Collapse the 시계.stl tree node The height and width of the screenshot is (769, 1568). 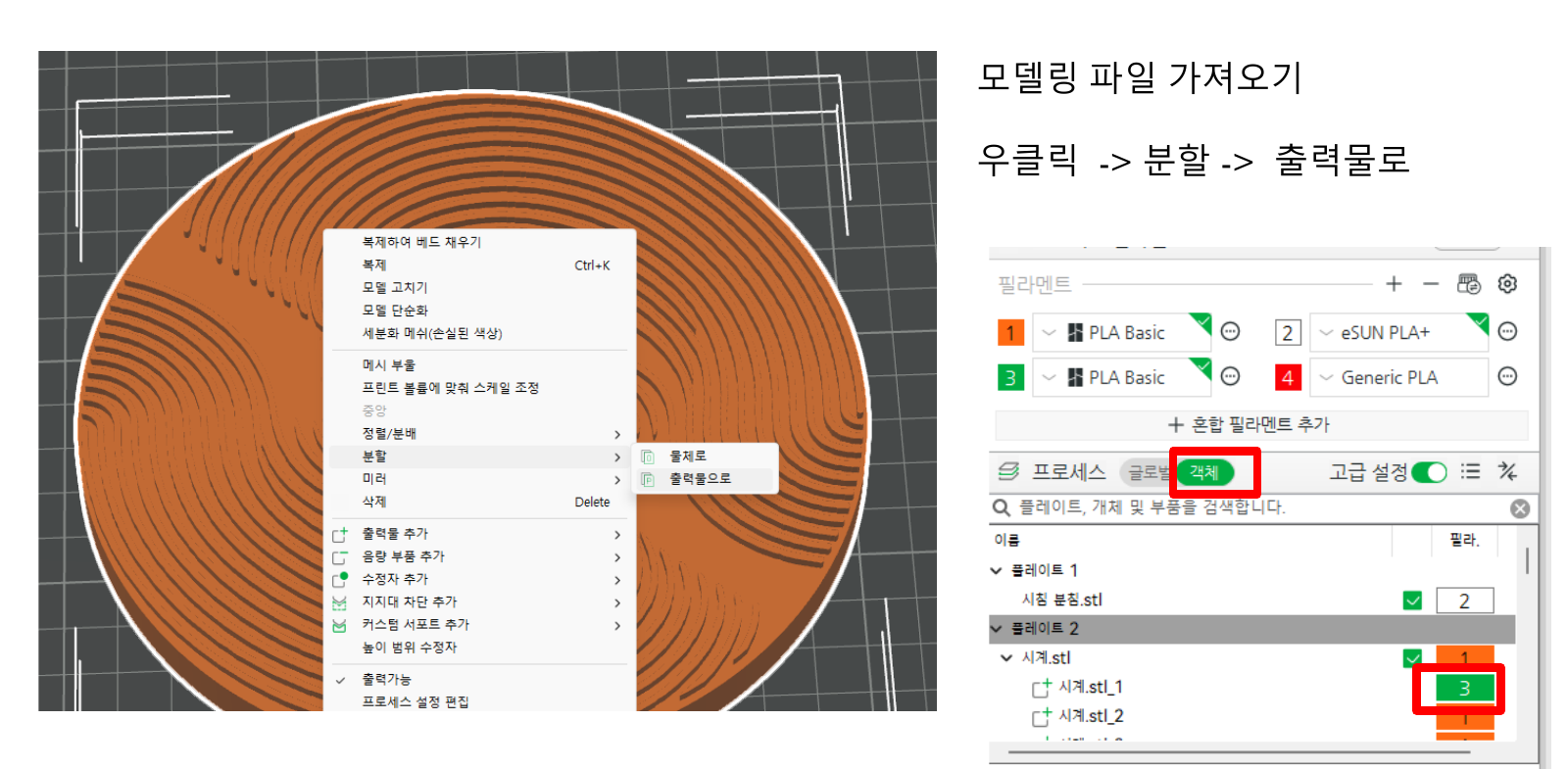coord(1006,657)
